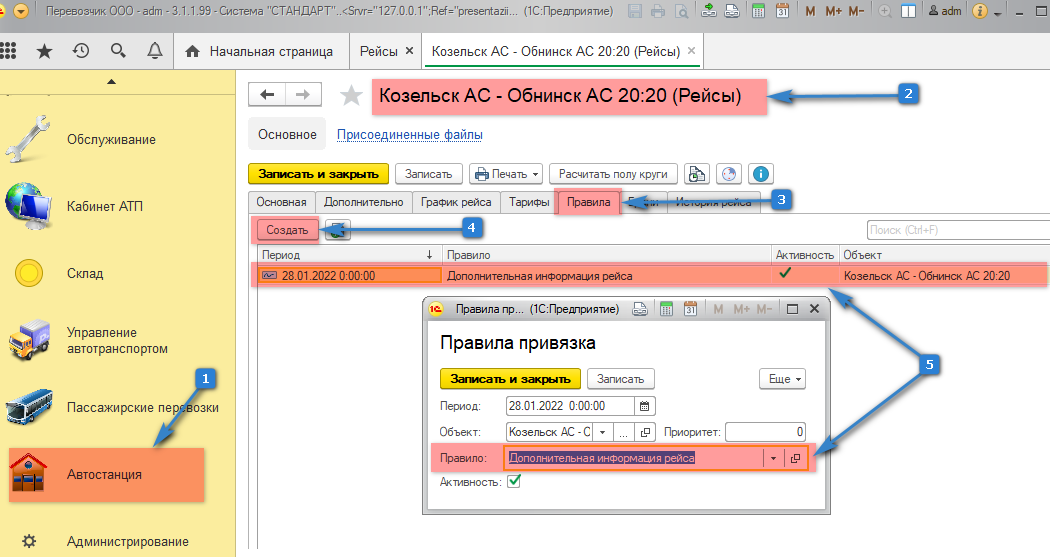Open the График рейса tab
Screen dimensions: 1050x557
455,201
